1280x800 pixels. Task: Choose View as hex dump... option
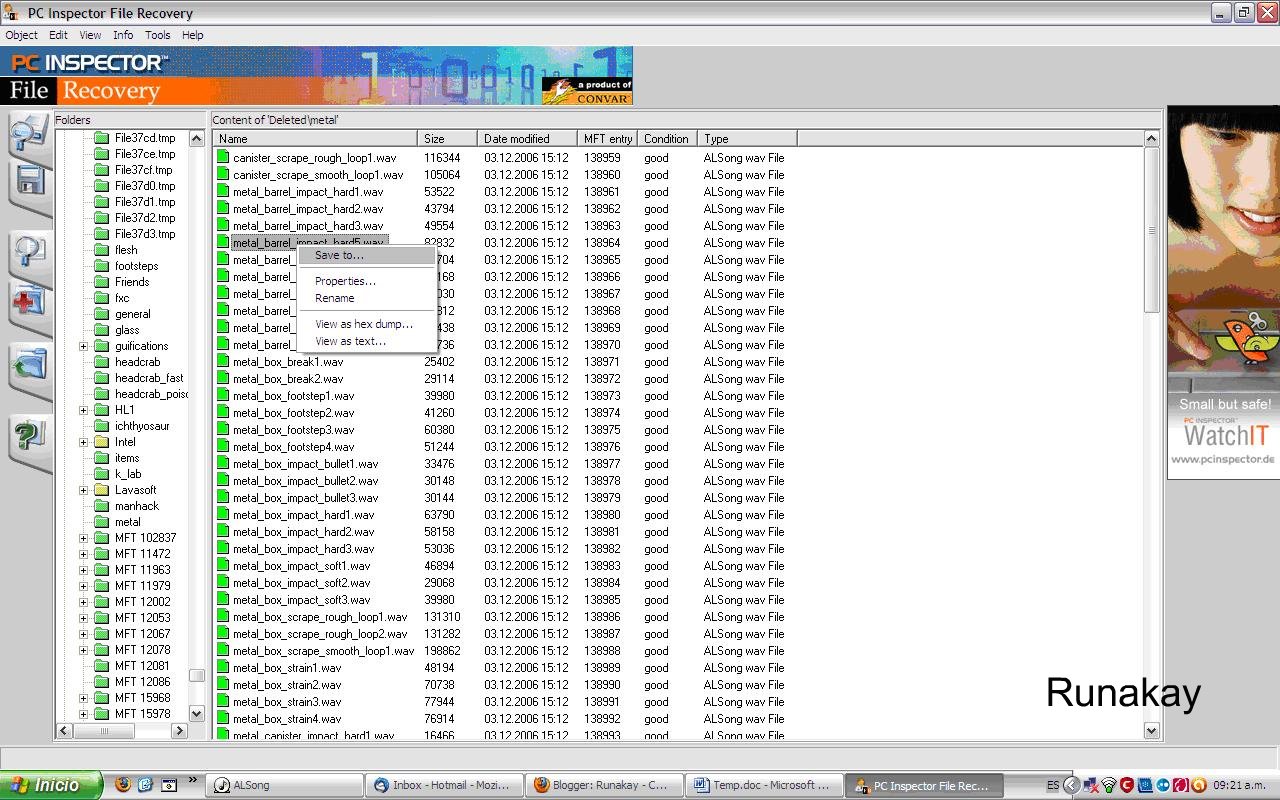[x=367, y=324]
